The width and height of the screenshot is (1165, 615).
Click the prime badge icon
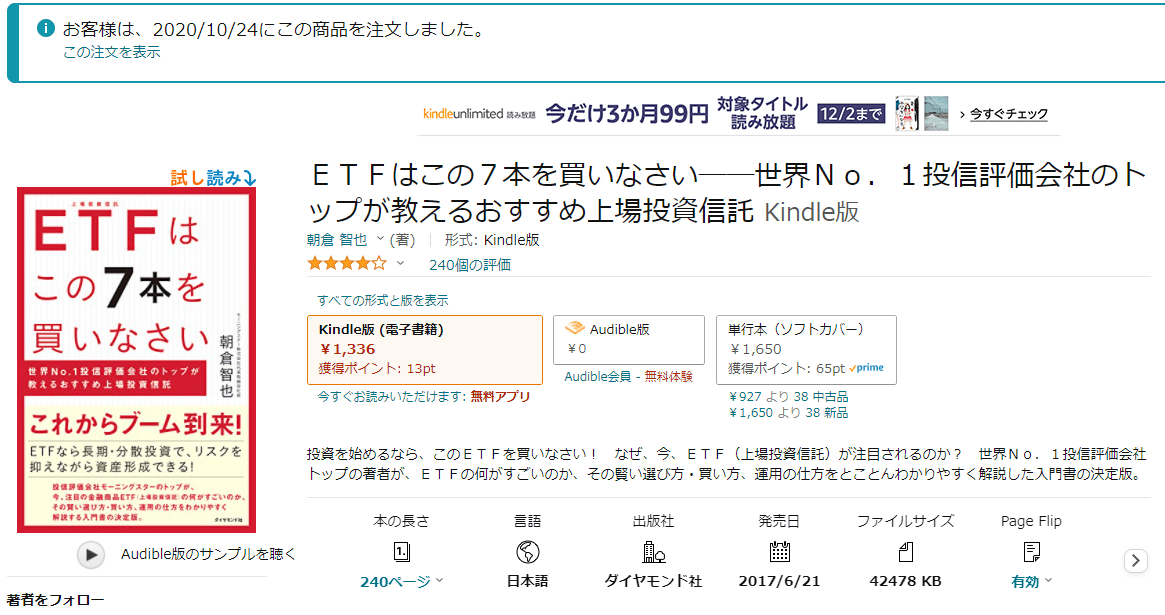[866, 368]
